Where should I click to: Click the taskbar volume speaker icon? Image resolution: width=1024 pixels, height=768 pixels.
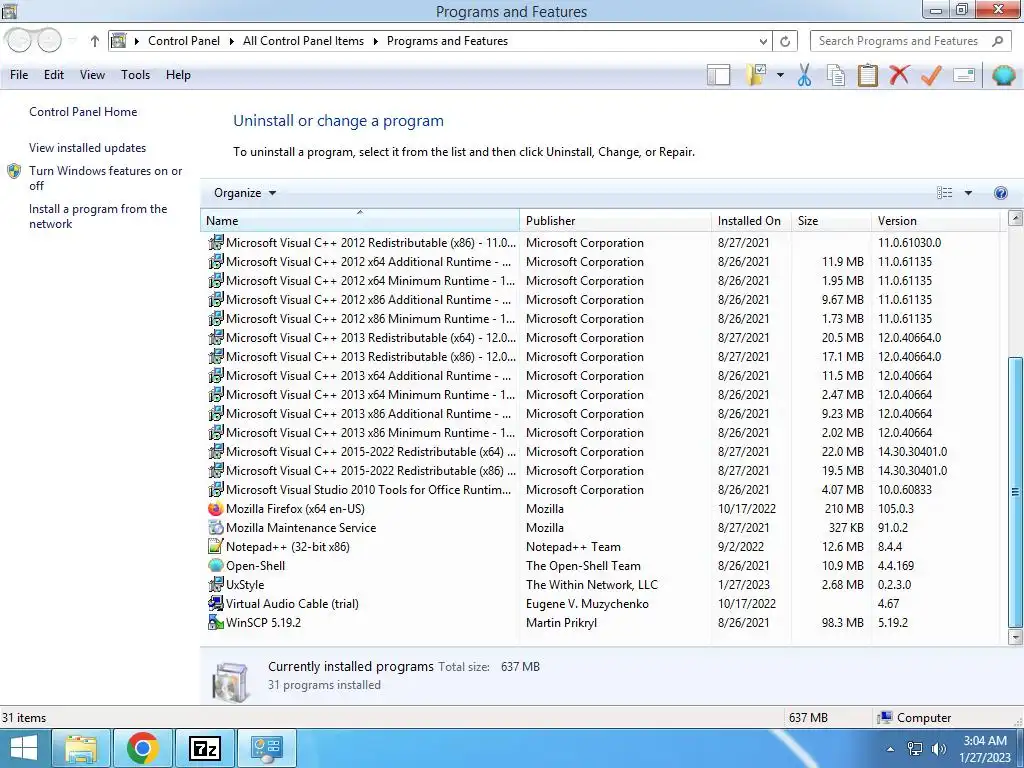pyautogui.click(x=939, y=749)
